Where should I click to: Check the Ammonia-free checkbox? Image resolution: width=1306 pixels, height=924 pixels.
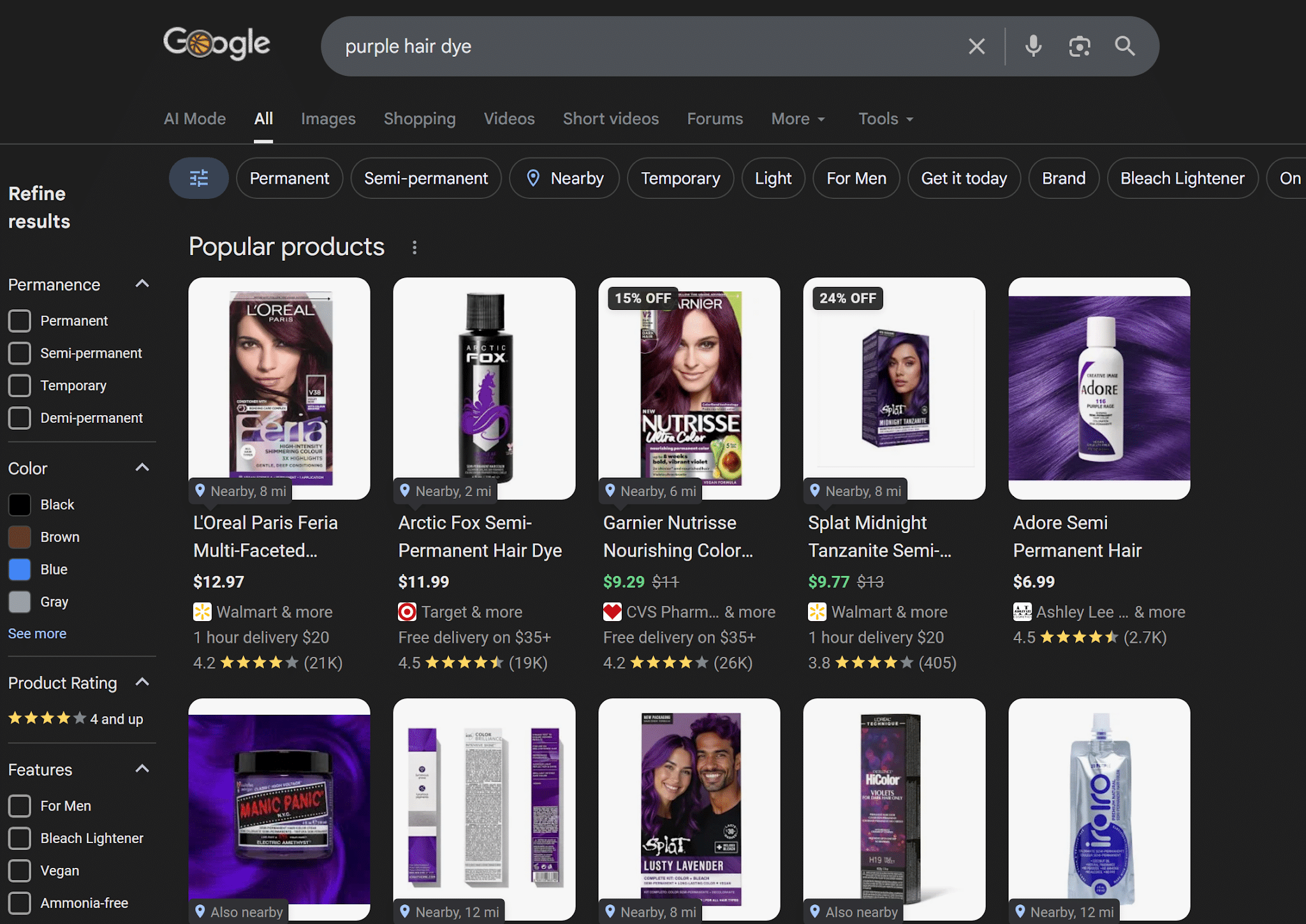click(20, 904)
